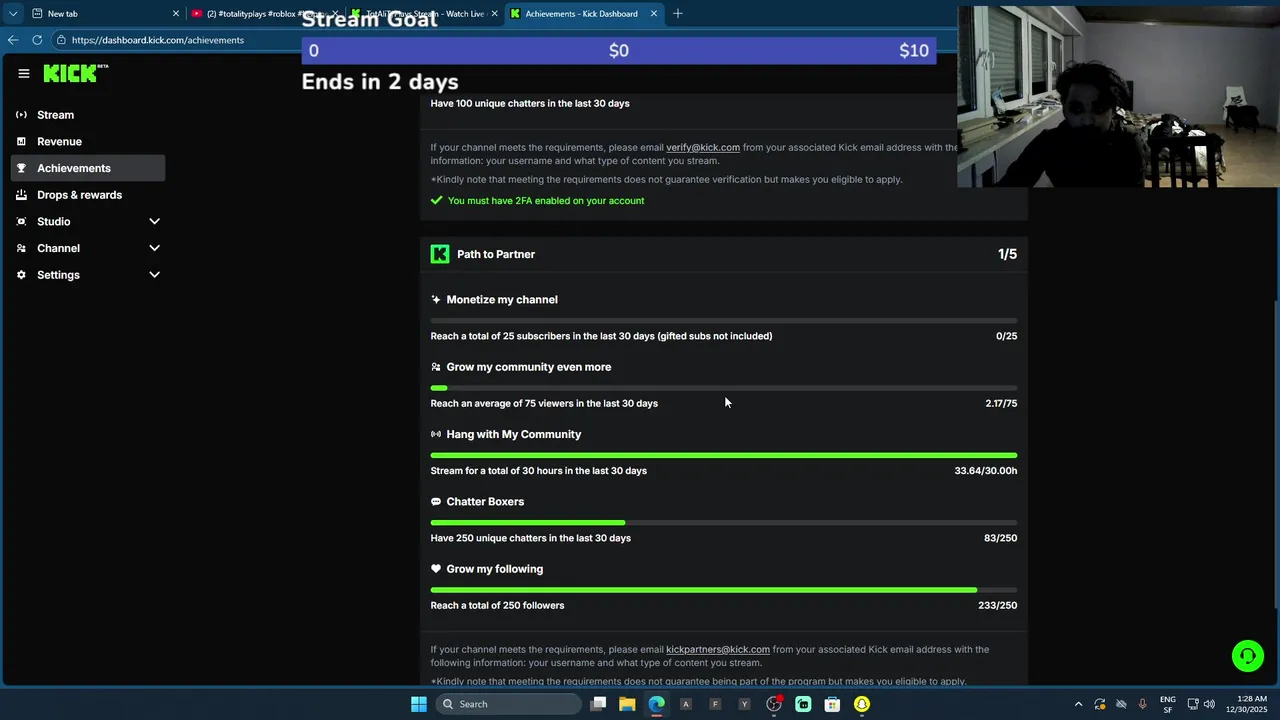Open the Microsoft Store taskbar icon

[832, 704]
